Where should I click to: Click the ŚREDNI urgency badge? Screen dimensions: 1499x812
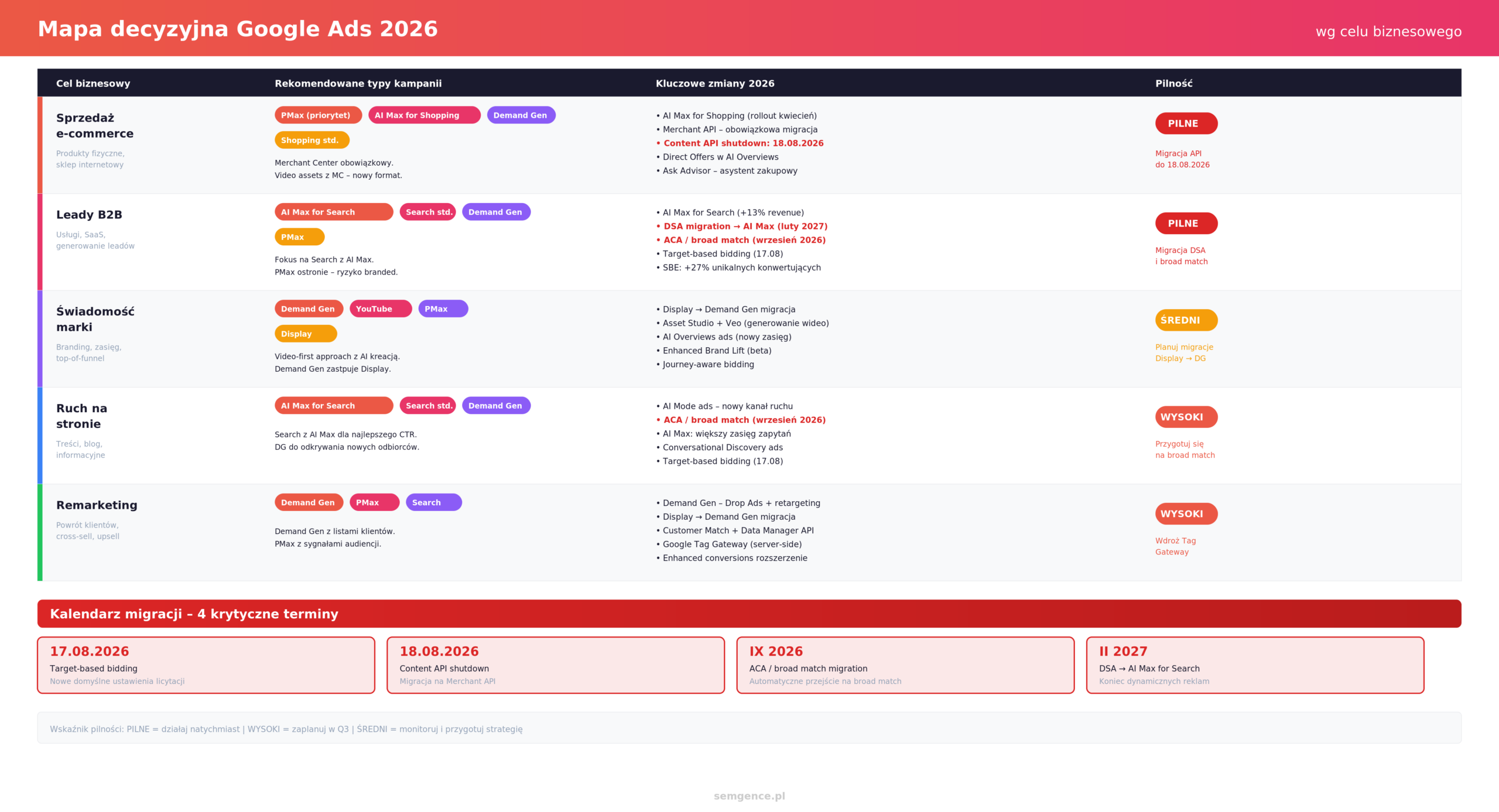[1186, 320]
